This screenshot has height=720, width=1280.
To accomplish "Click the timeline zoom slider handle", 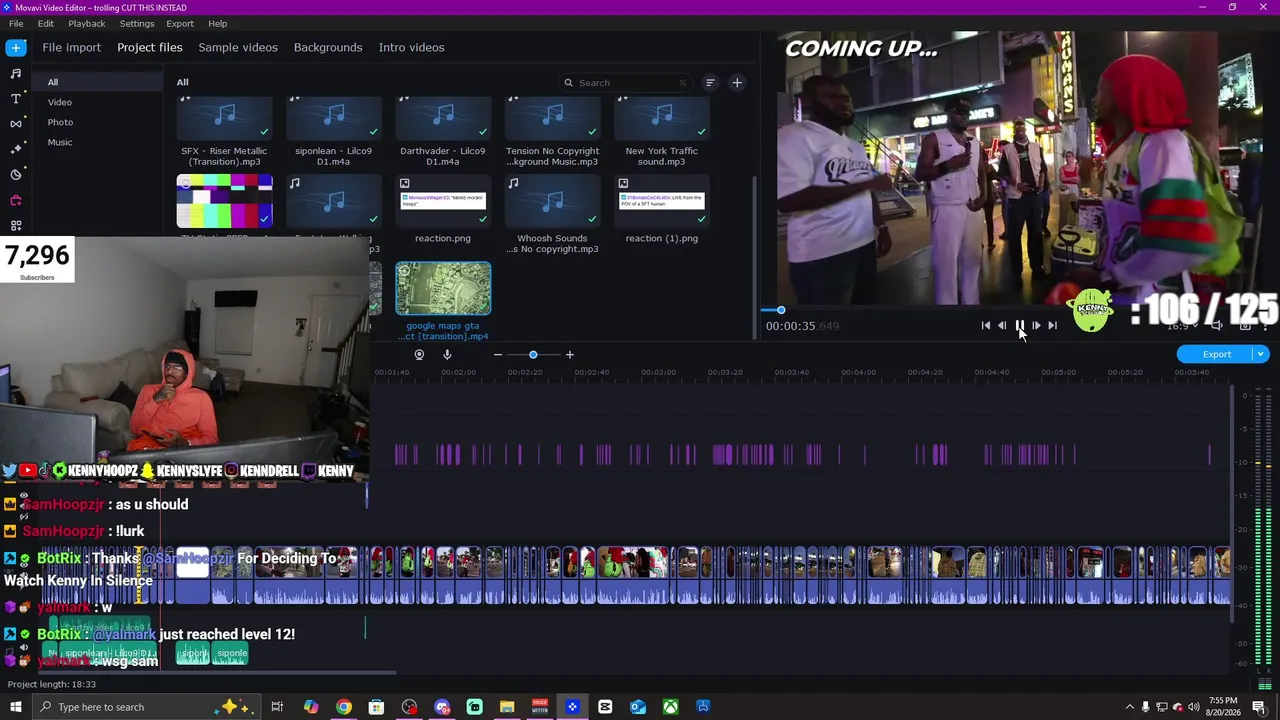I will click(x=533, y=354).
